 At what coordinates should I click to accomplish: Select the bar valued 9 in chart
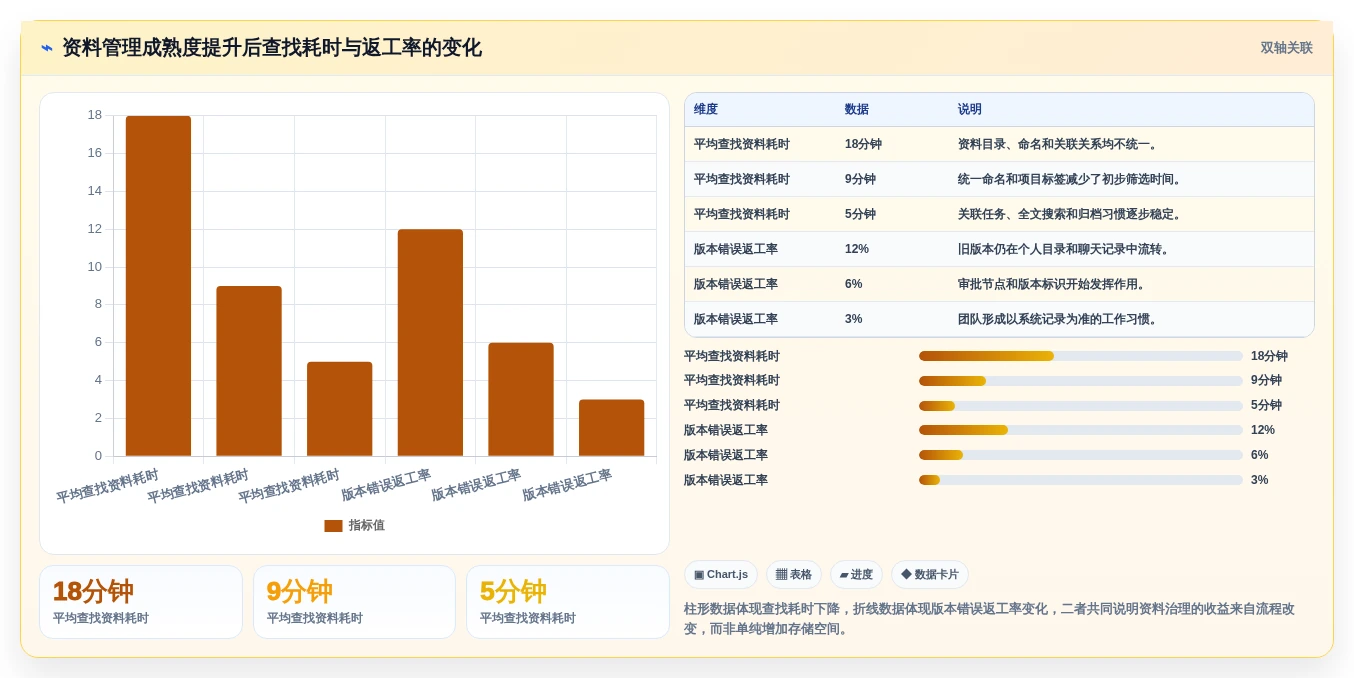pyautogui.click(x=249, y=371)
